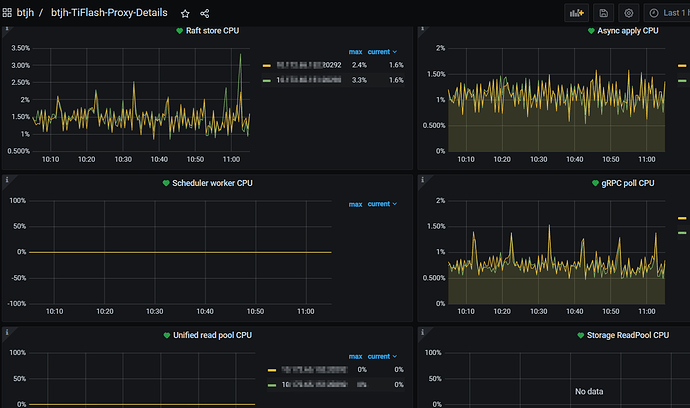Sort Raft store CPU legend by max

(355, 50)
